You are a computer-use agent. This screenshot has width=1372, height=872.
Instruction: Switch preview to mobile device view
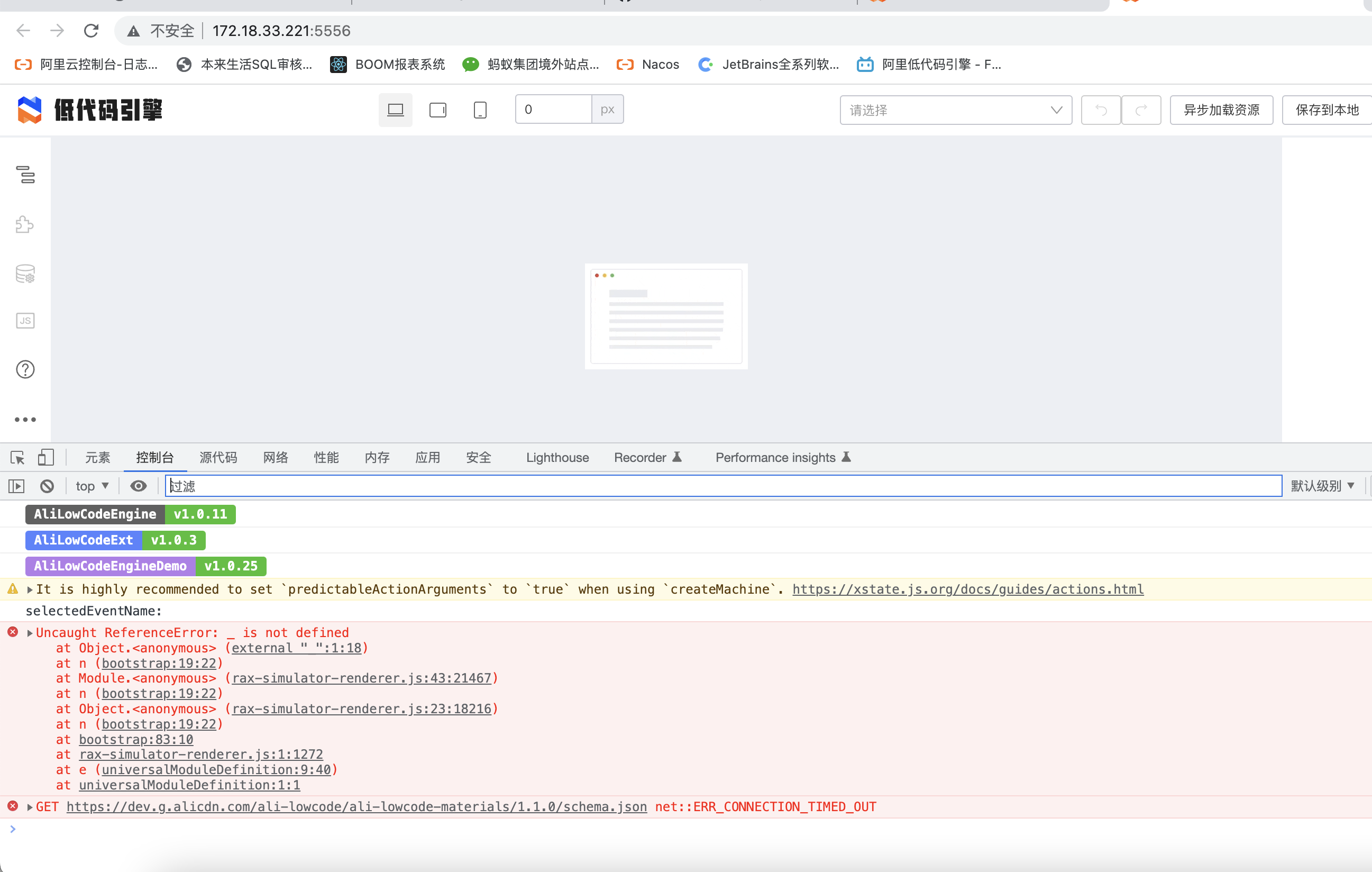point(480,110)
